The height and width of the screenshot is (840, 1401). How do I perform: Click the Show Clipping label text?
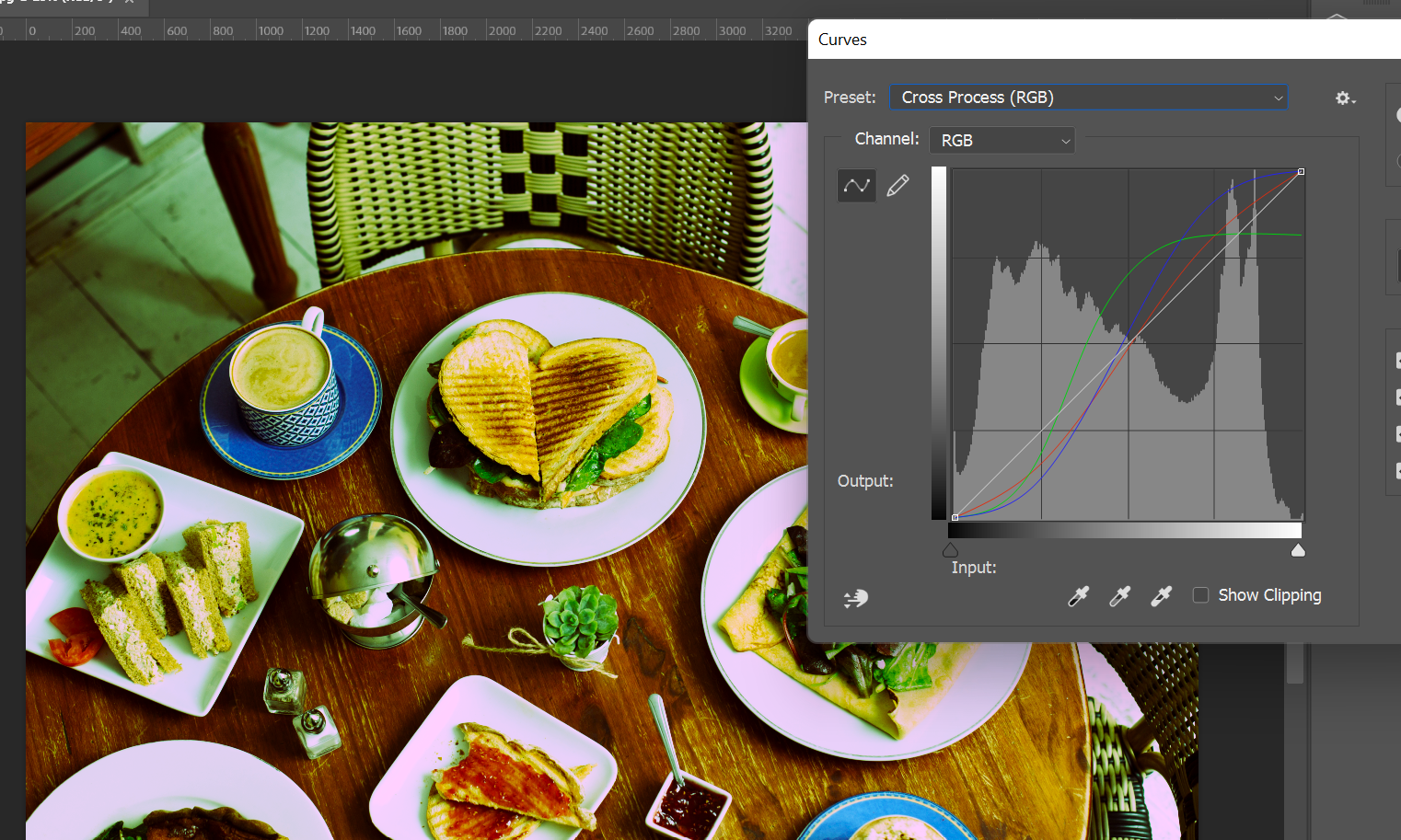click(x=1269, y=595)
